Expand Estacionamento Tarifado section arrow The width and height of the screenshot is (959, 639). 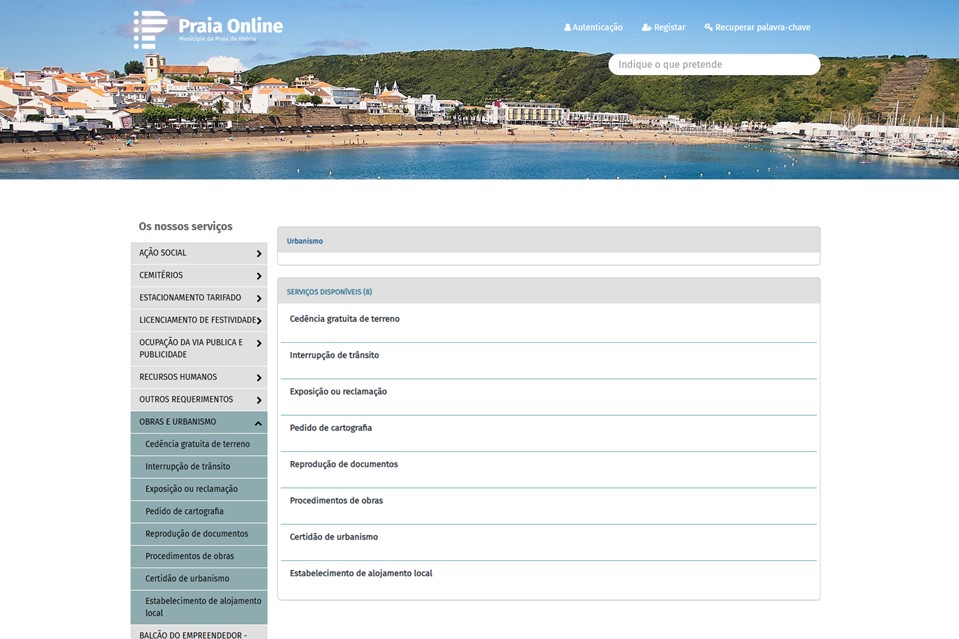tap(258, 298)
